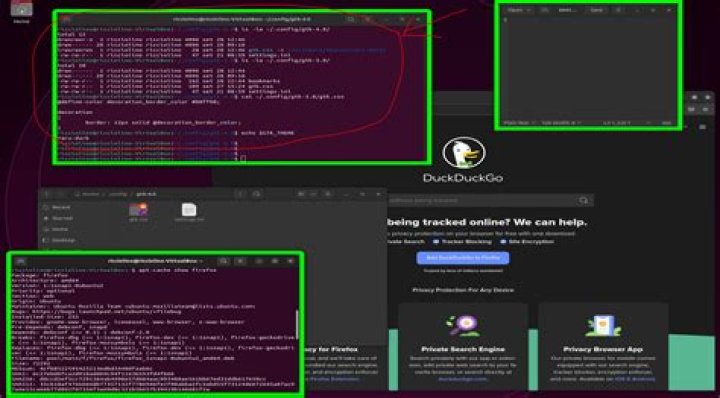
Task: Click path options kebab icon in file manager
Action: point(241,194)
